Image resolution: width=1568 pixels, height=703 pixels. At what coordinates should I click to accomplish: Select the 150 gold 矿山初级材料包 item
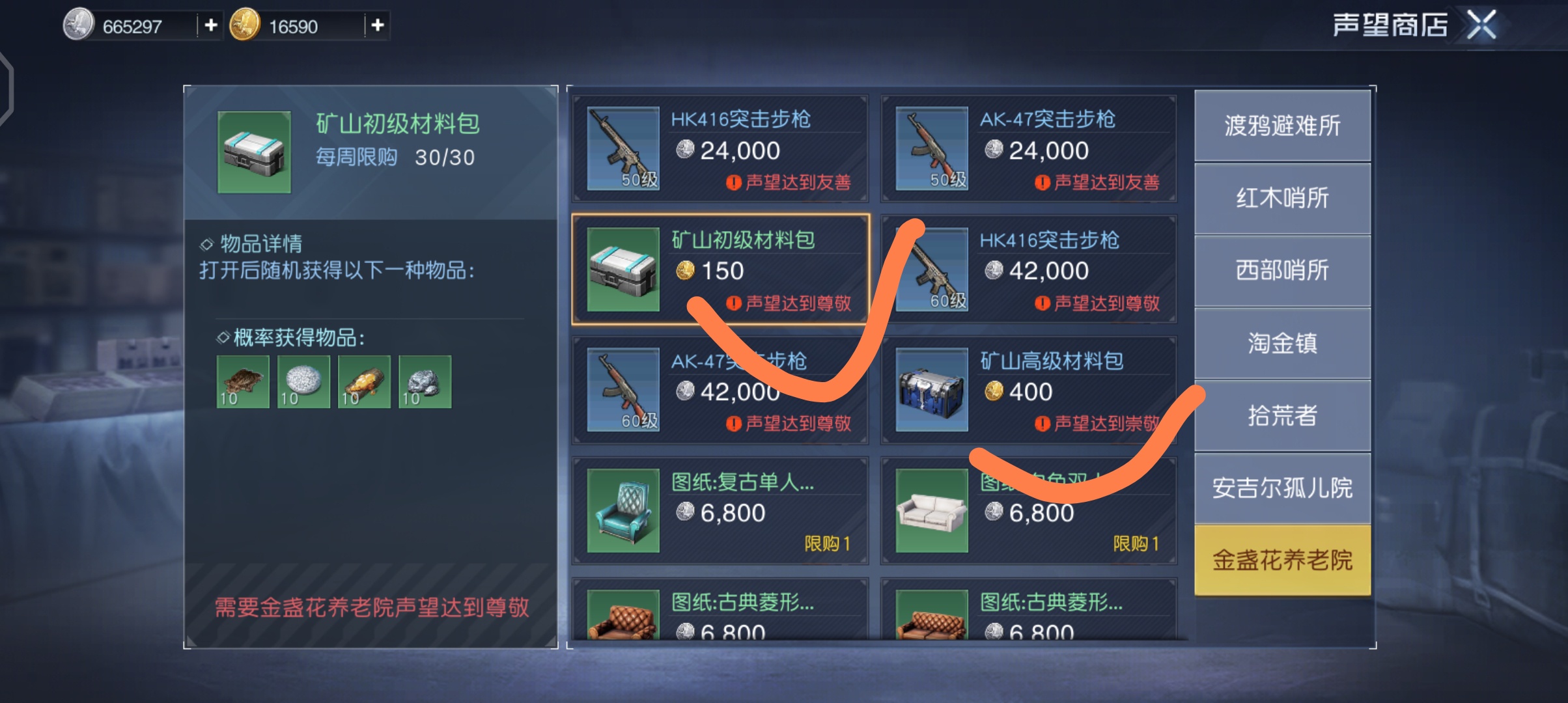(720, 269)
